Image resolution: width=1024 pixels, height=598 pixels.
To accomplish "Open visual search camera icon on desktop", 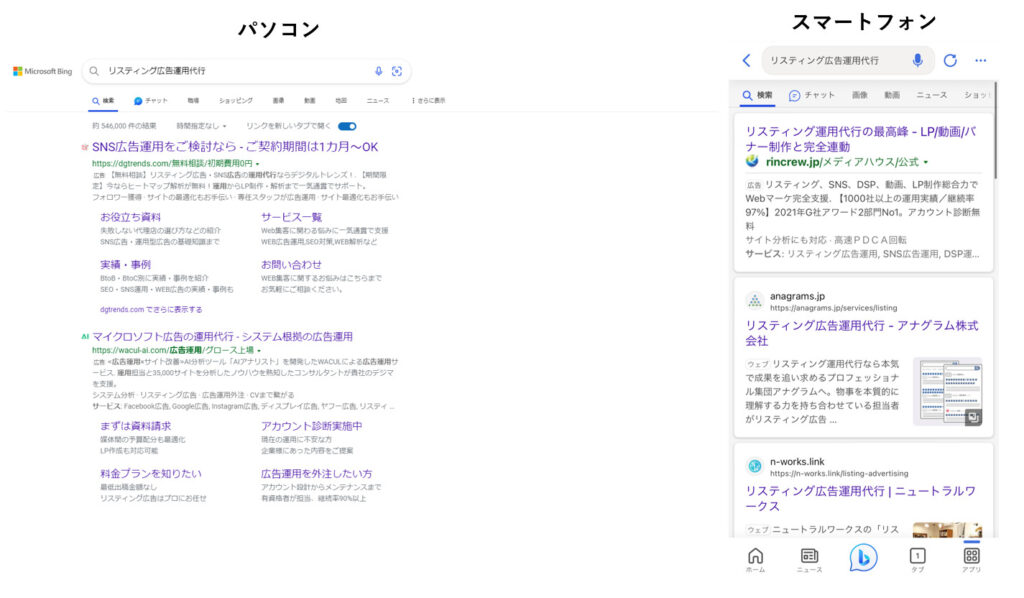I will coord(396,71).
